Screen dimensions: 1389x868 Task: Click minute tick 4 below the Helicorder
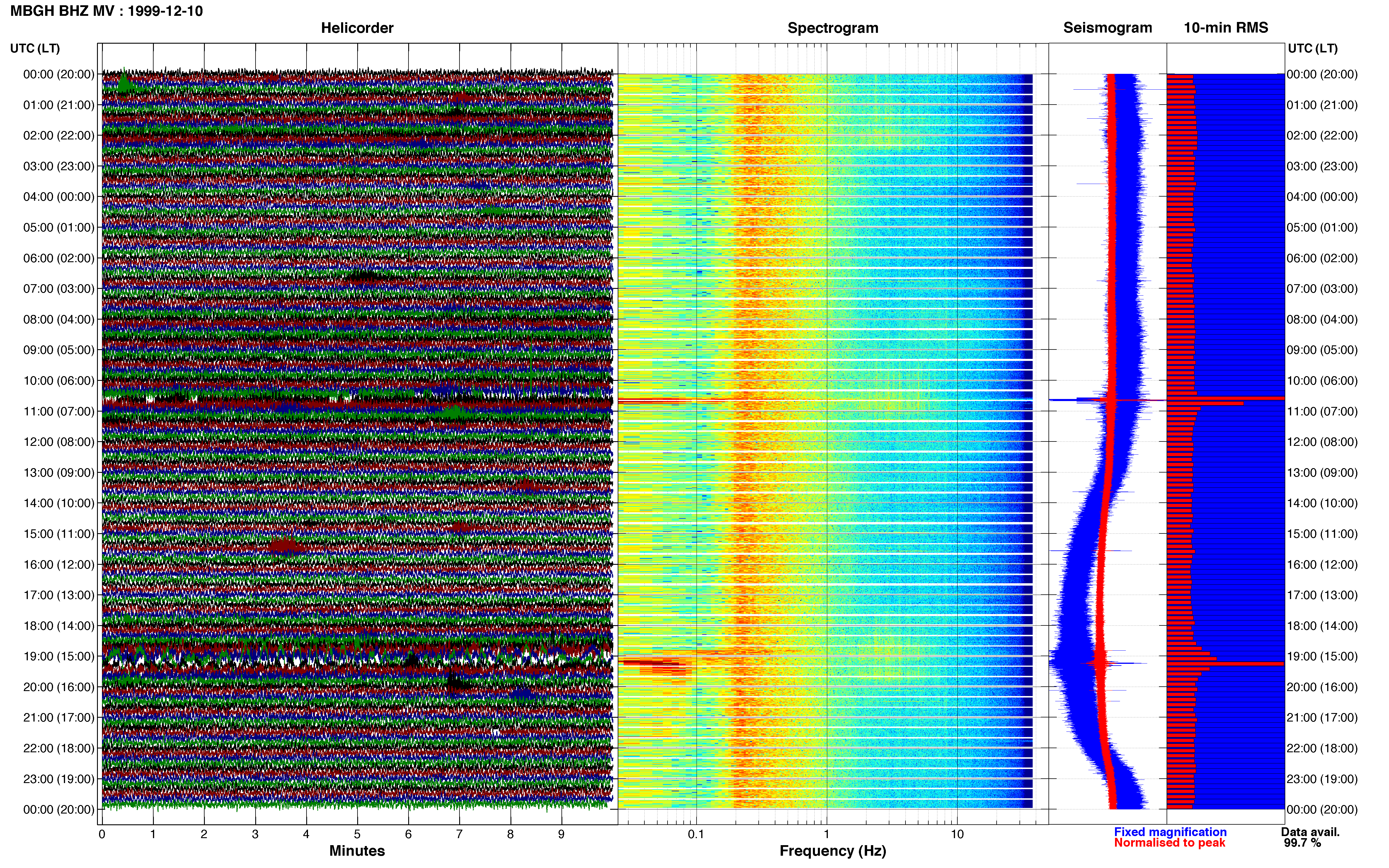coord(306,834)
